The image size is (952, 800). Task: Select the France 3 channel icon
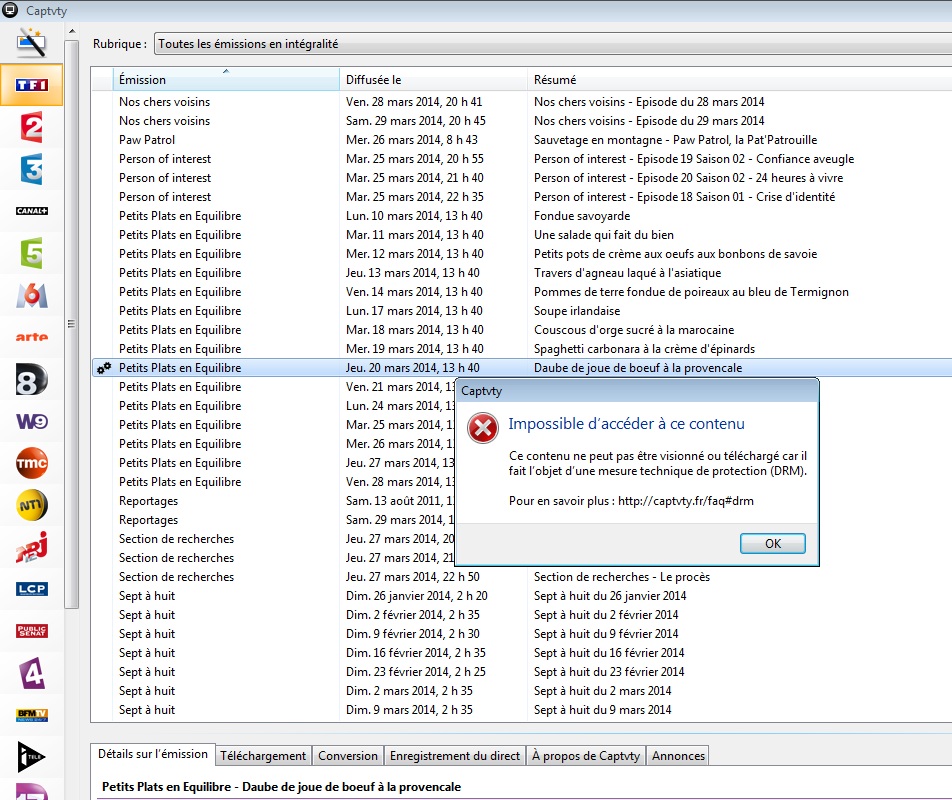point(32,169)
